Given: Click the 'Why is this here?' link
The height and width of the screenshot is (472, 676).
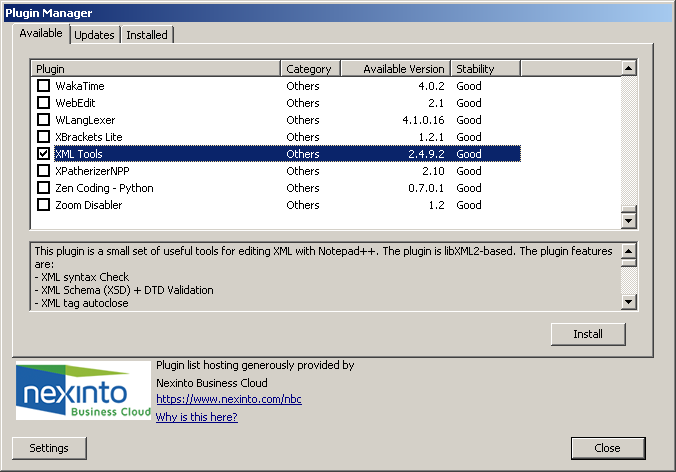Looking at the screenshot, I should pos(197,417).
